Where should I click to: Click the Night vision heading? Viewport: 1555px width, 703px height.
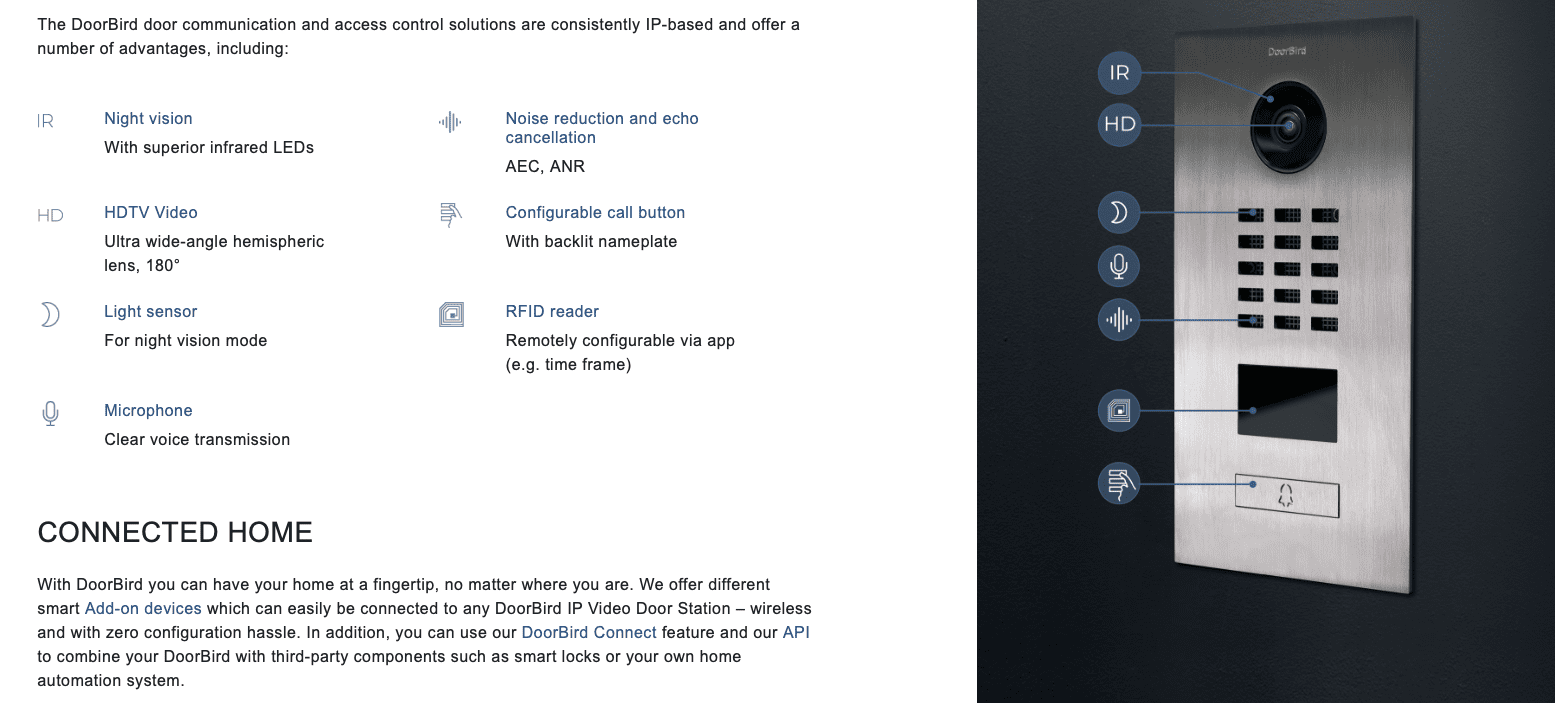(x=148, y=118)
